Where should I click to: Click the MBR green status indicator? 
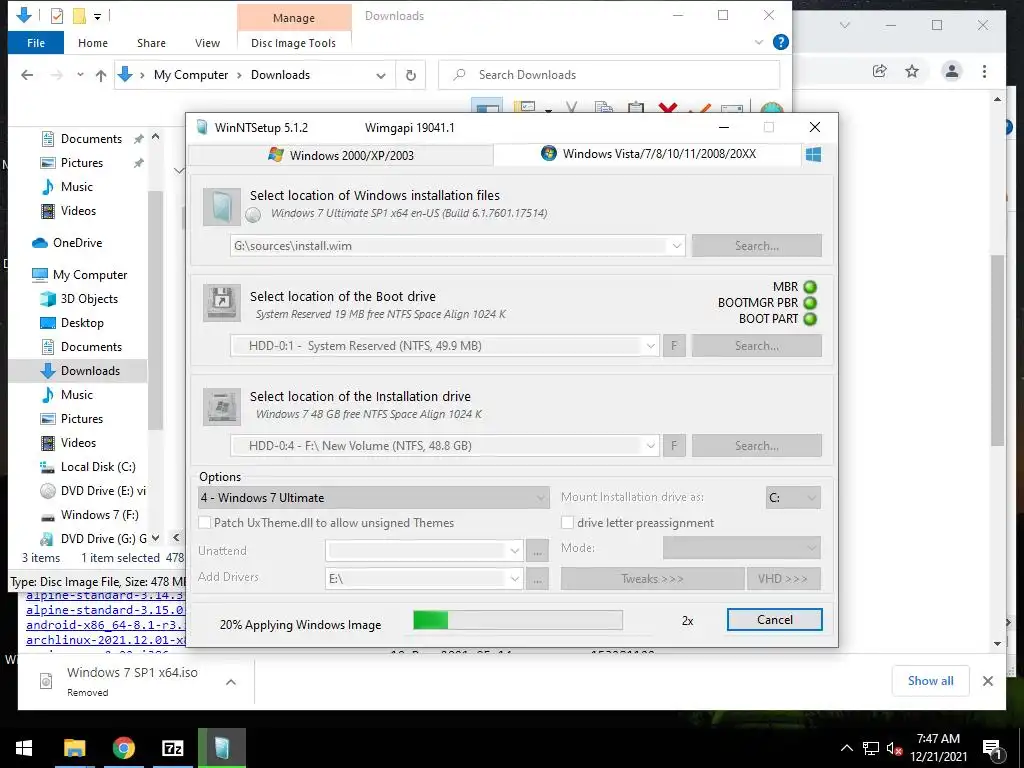tap(810, 287)
